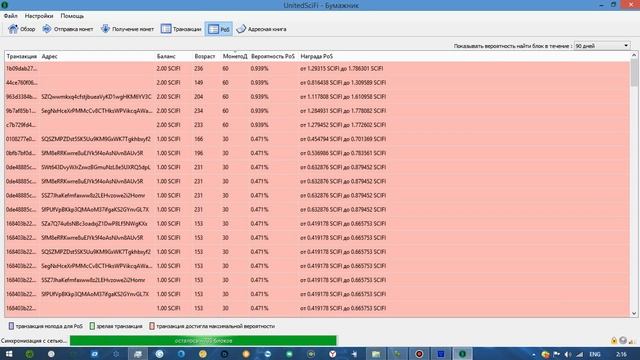Viewport: 640px width, 360px height.
Task: Open the Настройки menu
Action: 39,16
